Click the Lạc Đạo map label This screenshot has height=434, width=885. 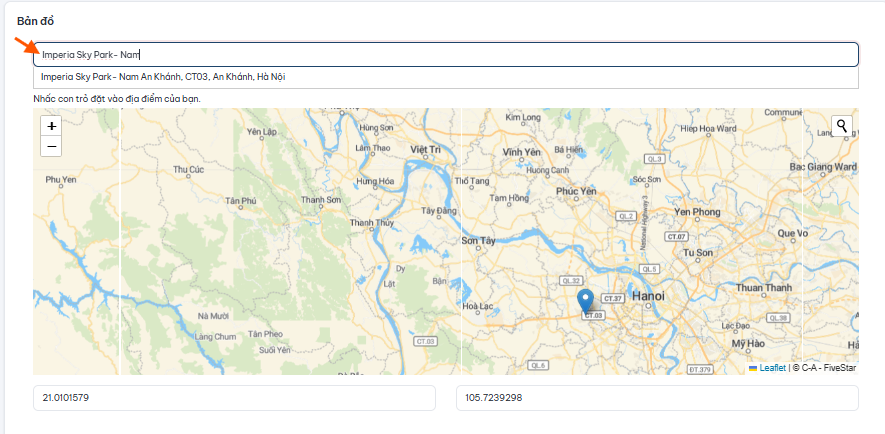[x=735, y=326]
